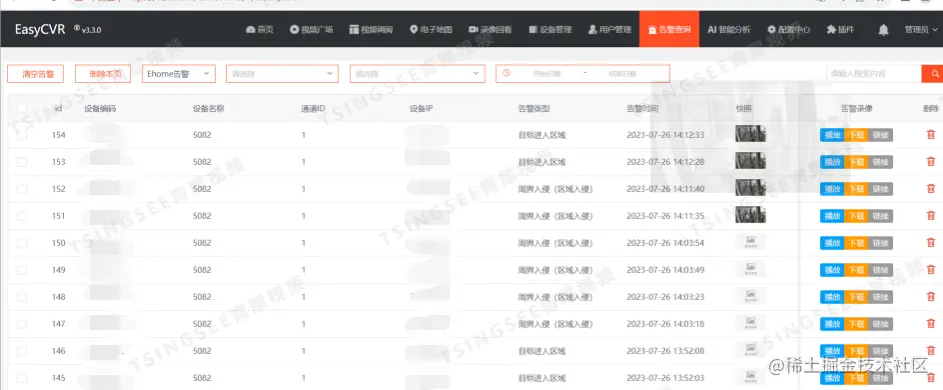Image resolution: width=943 pixels, height=390 pixels.
Task: Open snapshot placeholder for record 148
Action: (x=750, y=296)
